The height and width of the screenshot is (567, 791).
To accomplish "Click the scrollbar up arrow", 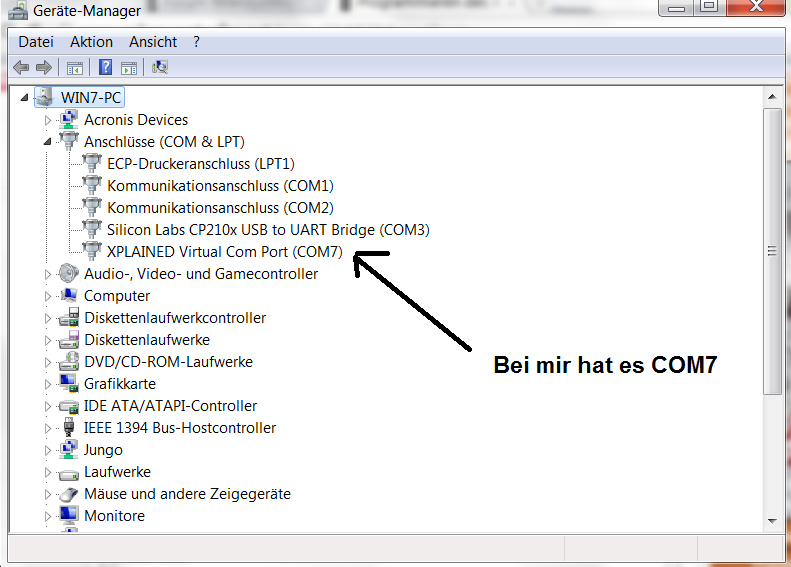I will [772, 96].
